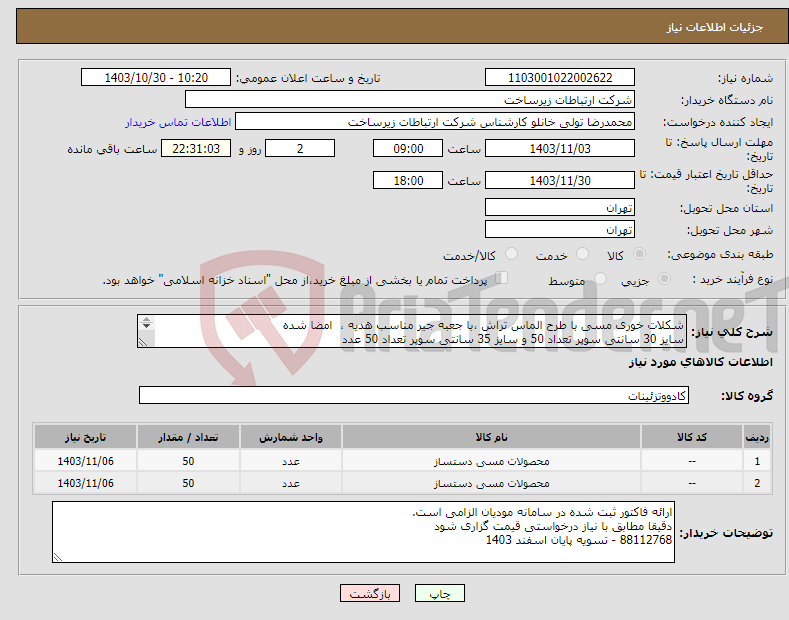789x620 pixels.
Task: Click row 1 product name محصولات مسی دستساز
Action: pos(492,461)
